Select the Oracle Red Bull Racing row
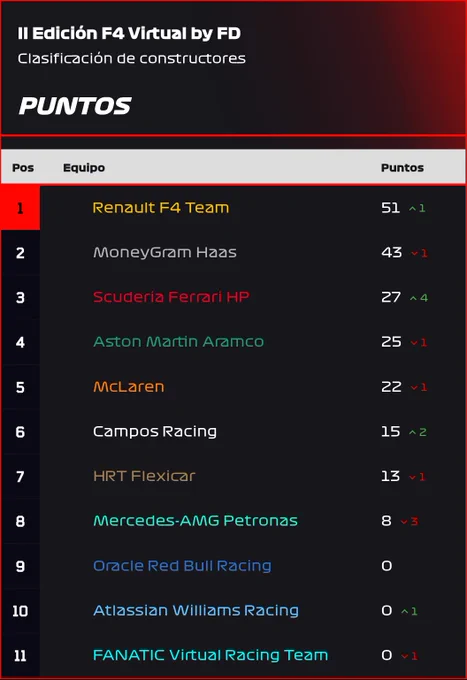Screen dimensions: 467x680 click(233, 566)
